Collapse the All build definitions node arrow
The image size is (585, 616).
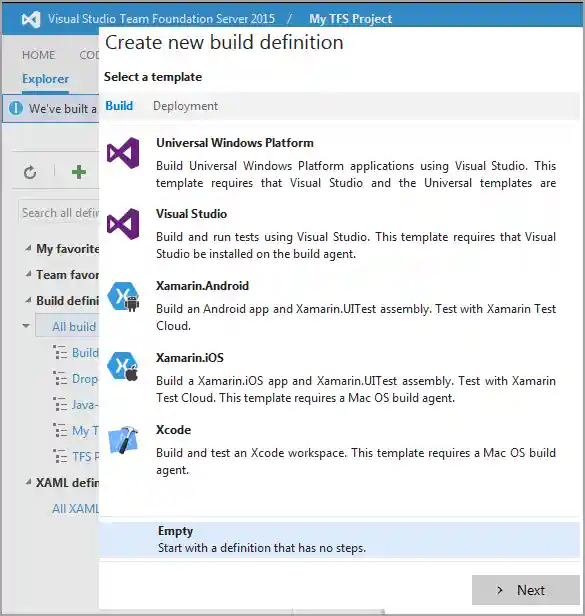[x=26, y=326]
